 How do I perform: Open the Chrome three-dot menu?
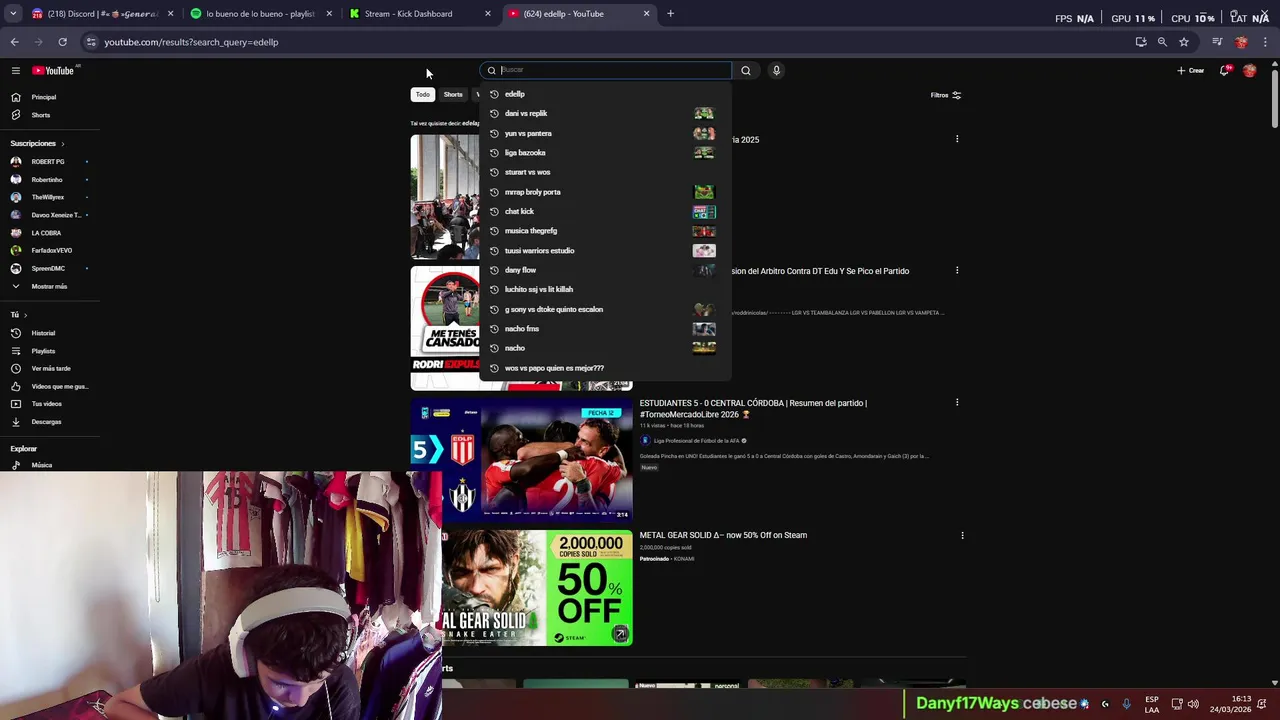(1266, 42)
